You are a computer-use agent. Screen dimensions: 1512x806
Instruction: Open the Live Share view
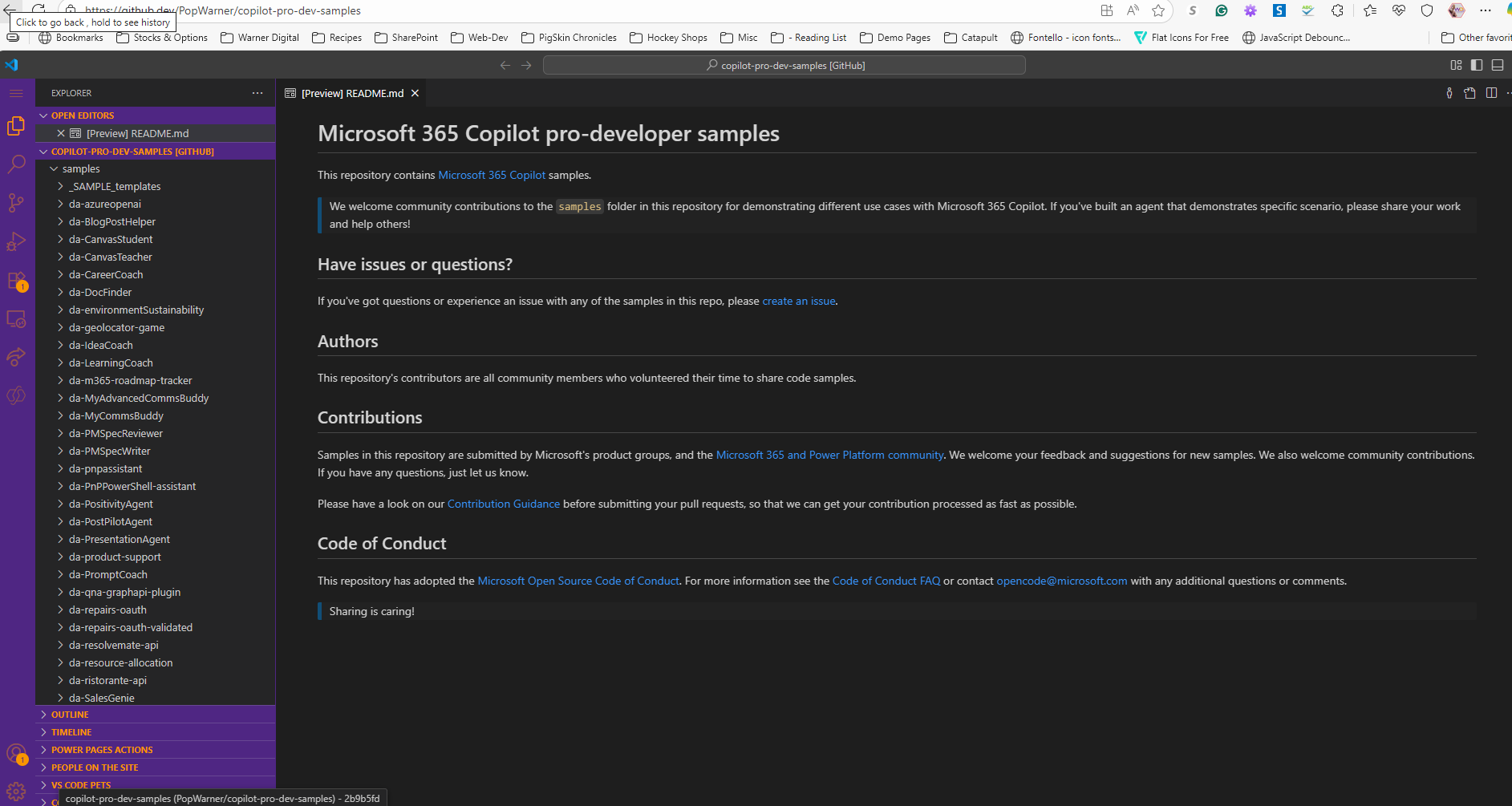(16, 357)
